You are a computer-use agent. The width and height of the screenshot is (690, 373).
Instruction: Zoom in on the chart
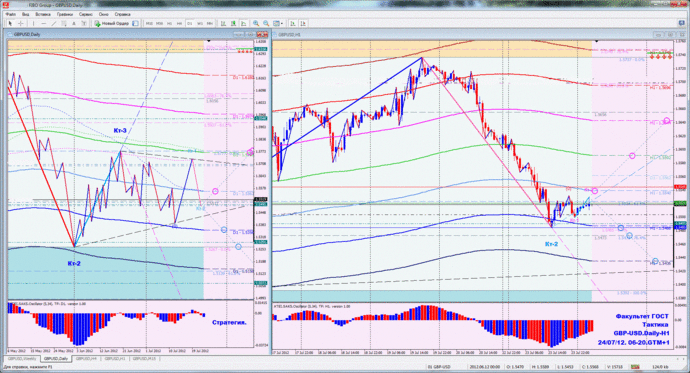tap(256, 23)
